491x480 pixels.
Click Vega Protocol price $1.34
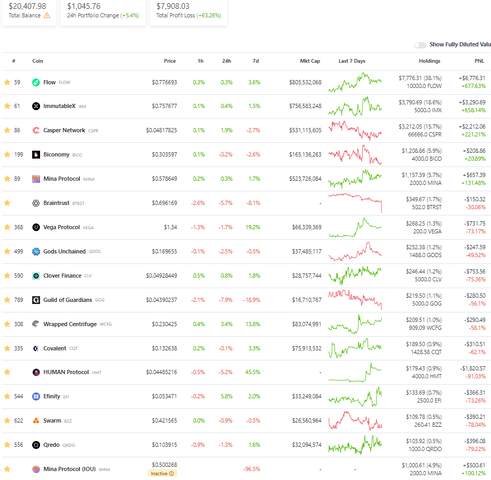coord(170,227)
